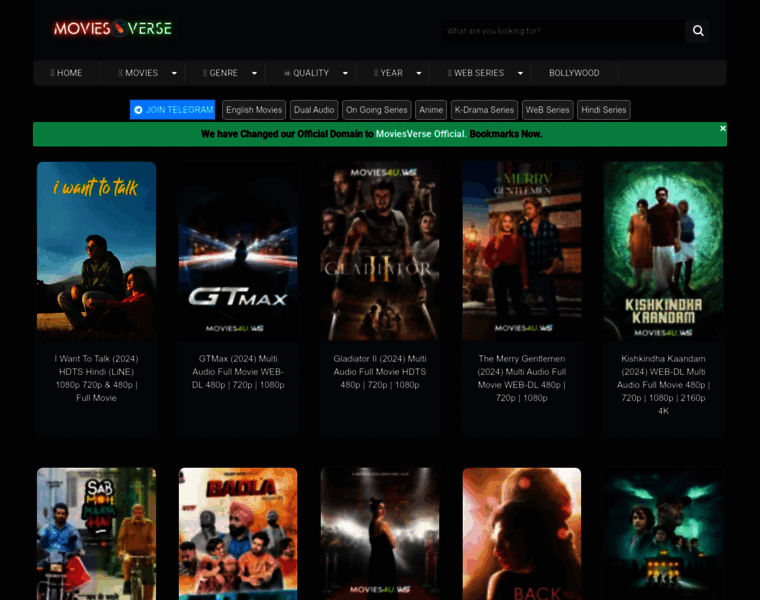
Task: Open the Kishkindha Kaandam poster
Action: [x=663, y=251]
